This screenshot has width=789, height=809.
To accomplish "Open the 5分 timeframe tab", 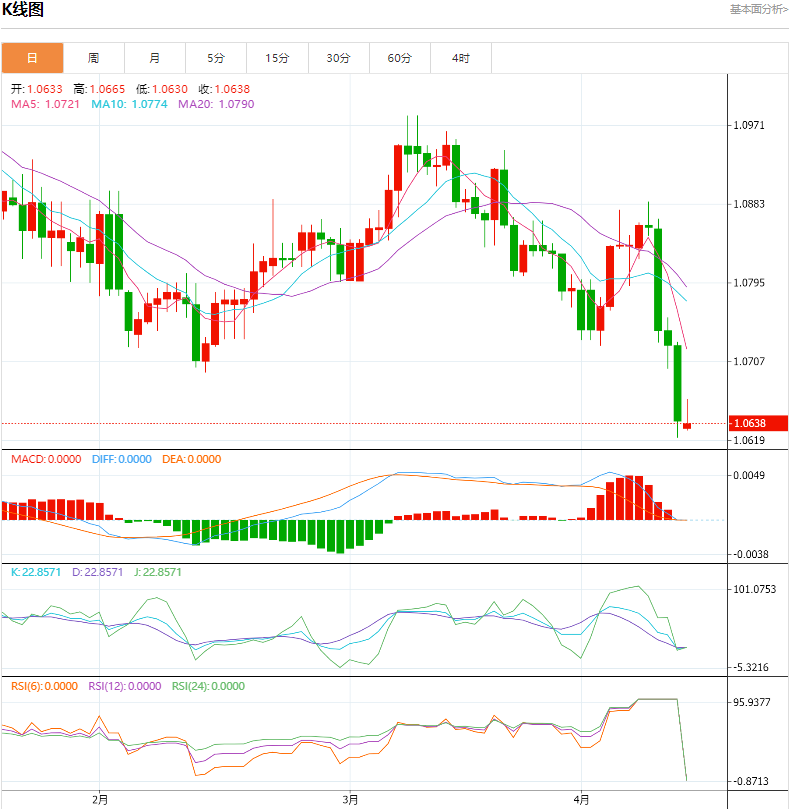I will tap(216, 58).
